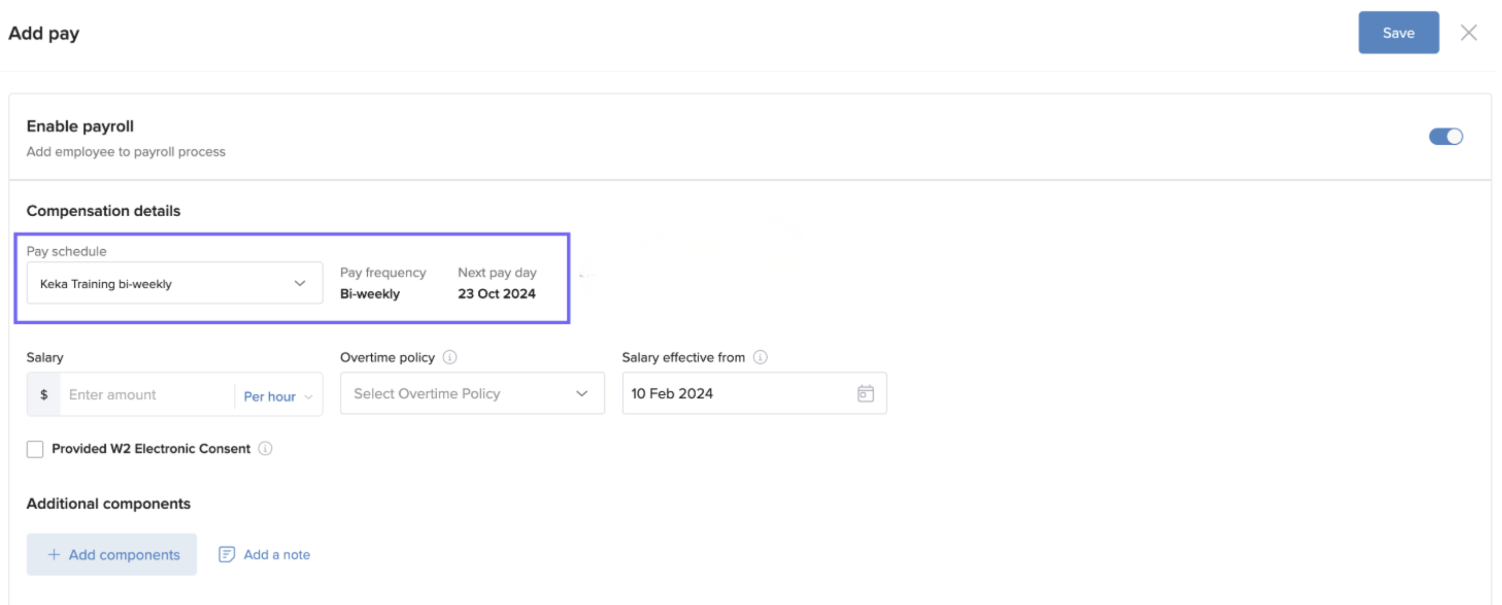Click the chevron in Keka Training bi-weekly field
The image size is (1502, 605).
300,284
